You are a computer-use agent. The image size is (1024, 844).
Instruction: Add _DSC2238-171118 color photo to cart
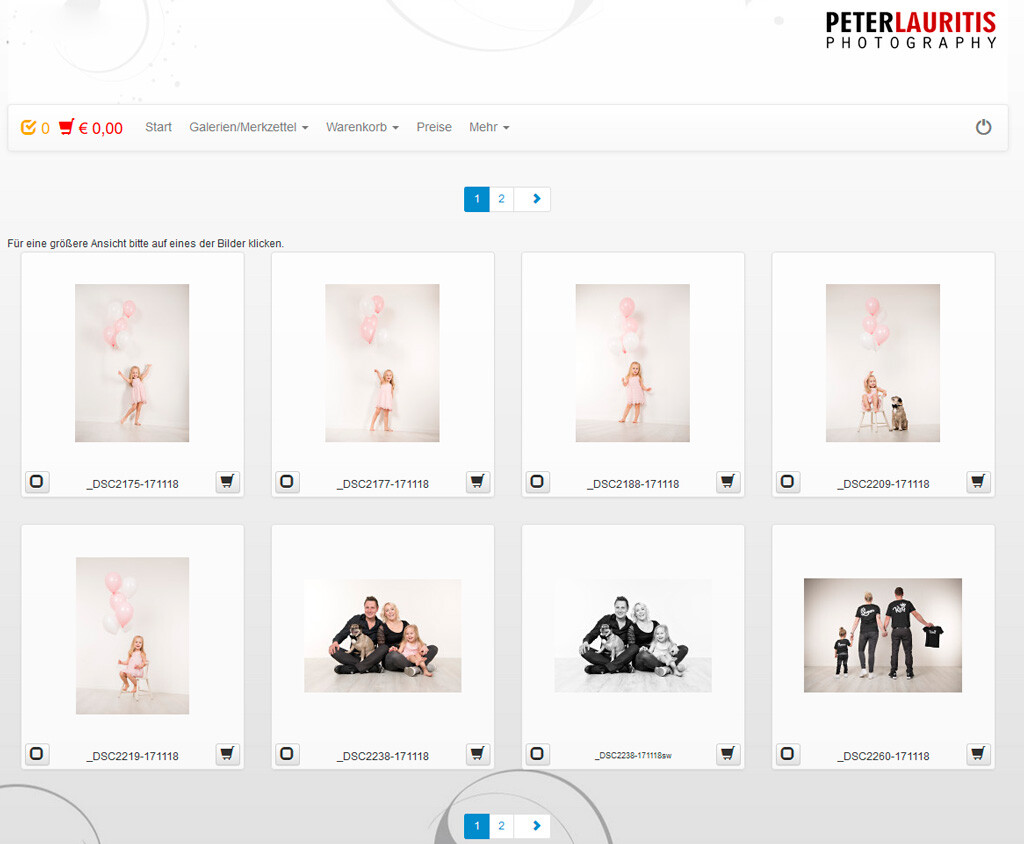pos(478,755)
